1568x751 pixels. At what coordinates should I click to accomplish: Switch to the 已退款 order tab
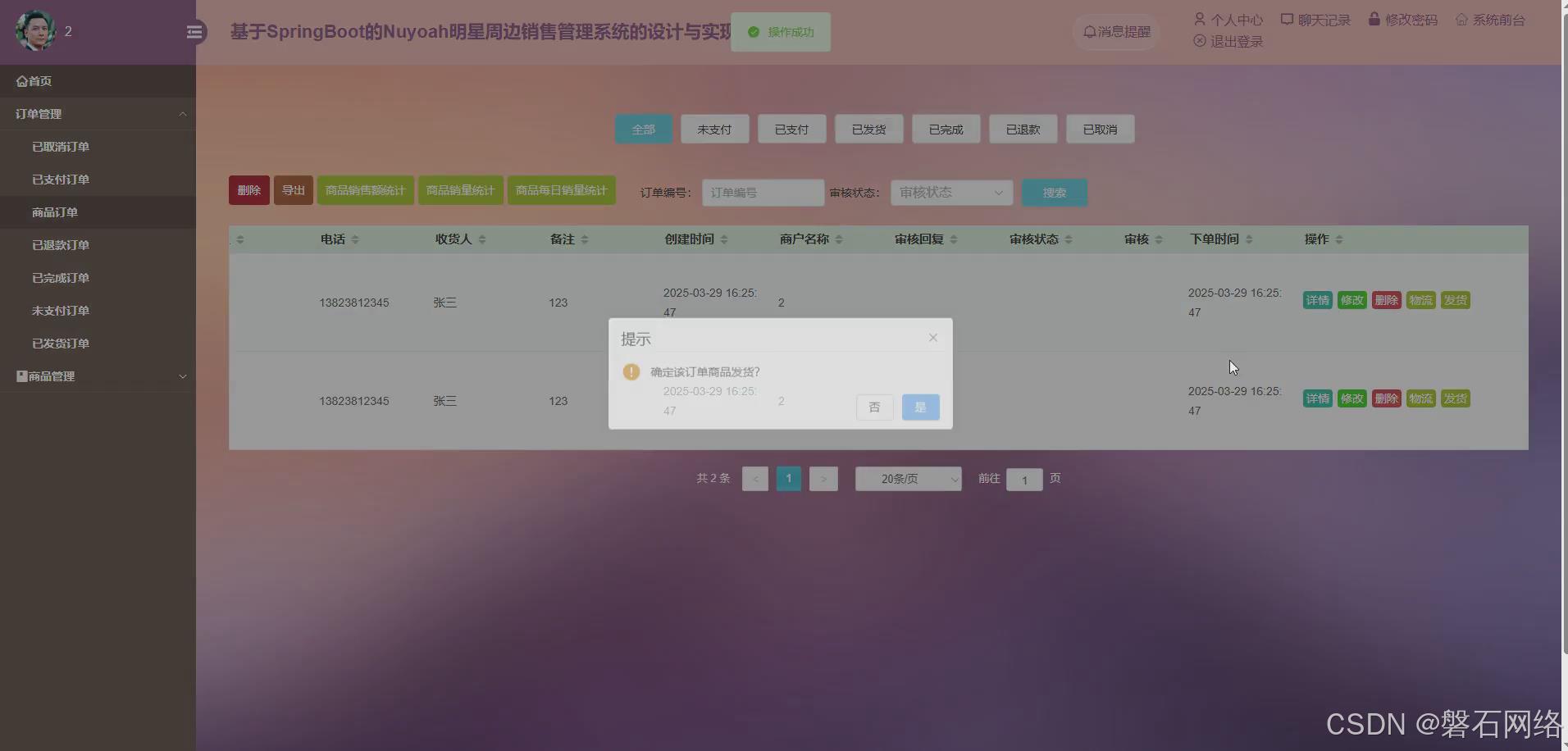[1023, 129]
